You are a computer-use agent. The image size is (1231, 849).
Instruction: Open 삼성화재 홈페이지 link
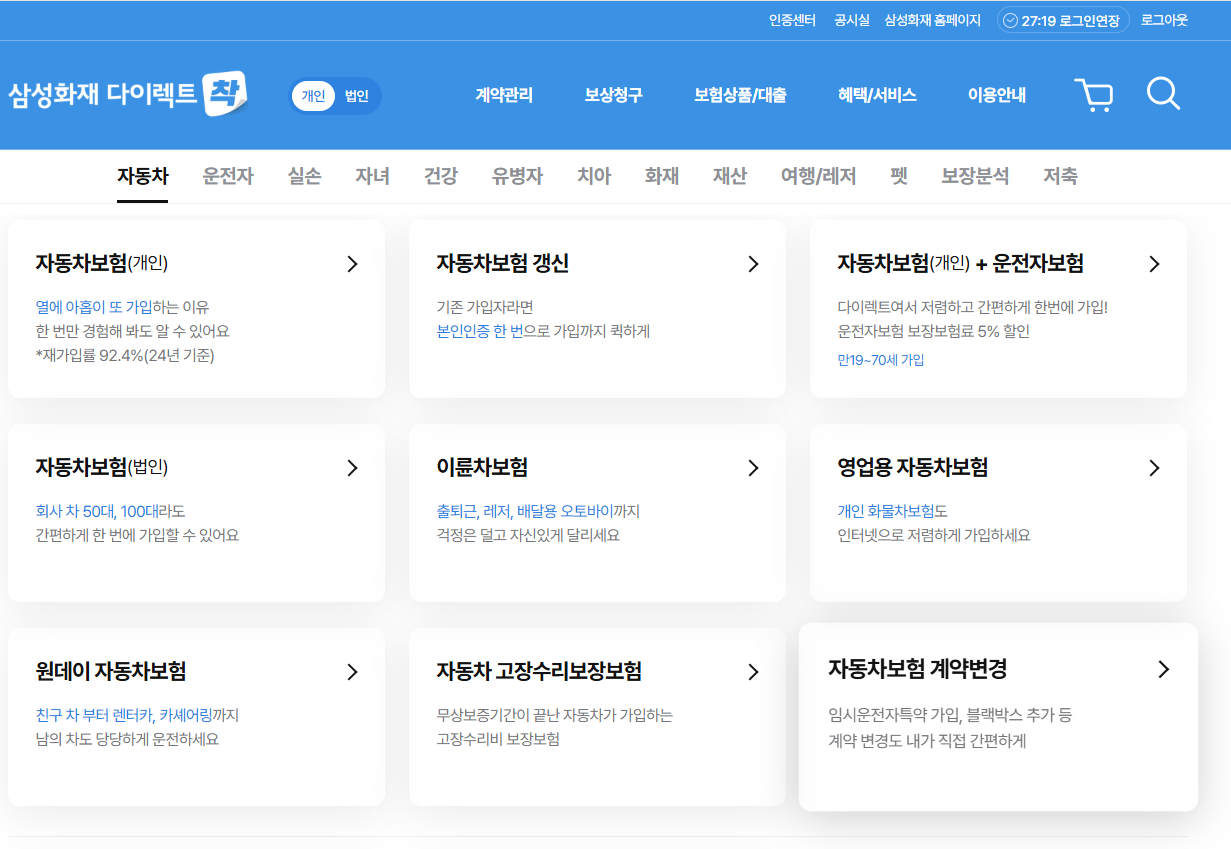click(932, 20)
